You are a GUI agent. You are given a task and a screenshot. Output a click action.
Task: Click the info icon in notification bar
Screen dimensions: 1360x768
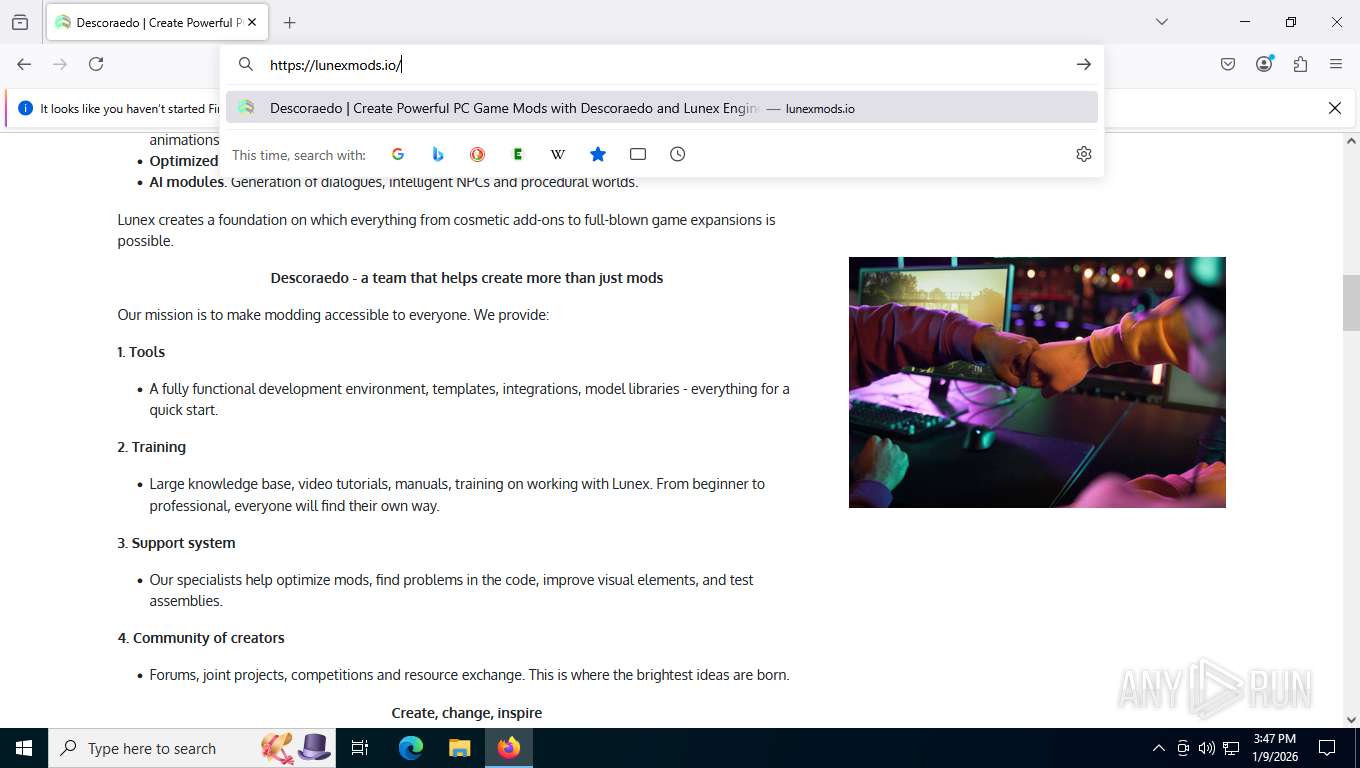coord(26,108)
